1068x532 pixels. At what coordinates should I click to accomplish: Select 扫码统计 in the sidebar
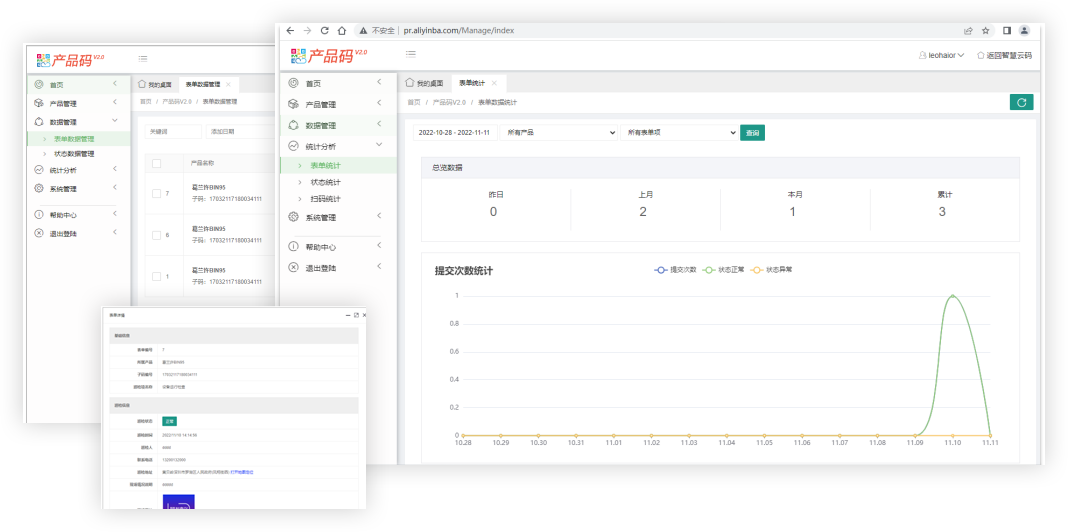(x=325, y=199)
